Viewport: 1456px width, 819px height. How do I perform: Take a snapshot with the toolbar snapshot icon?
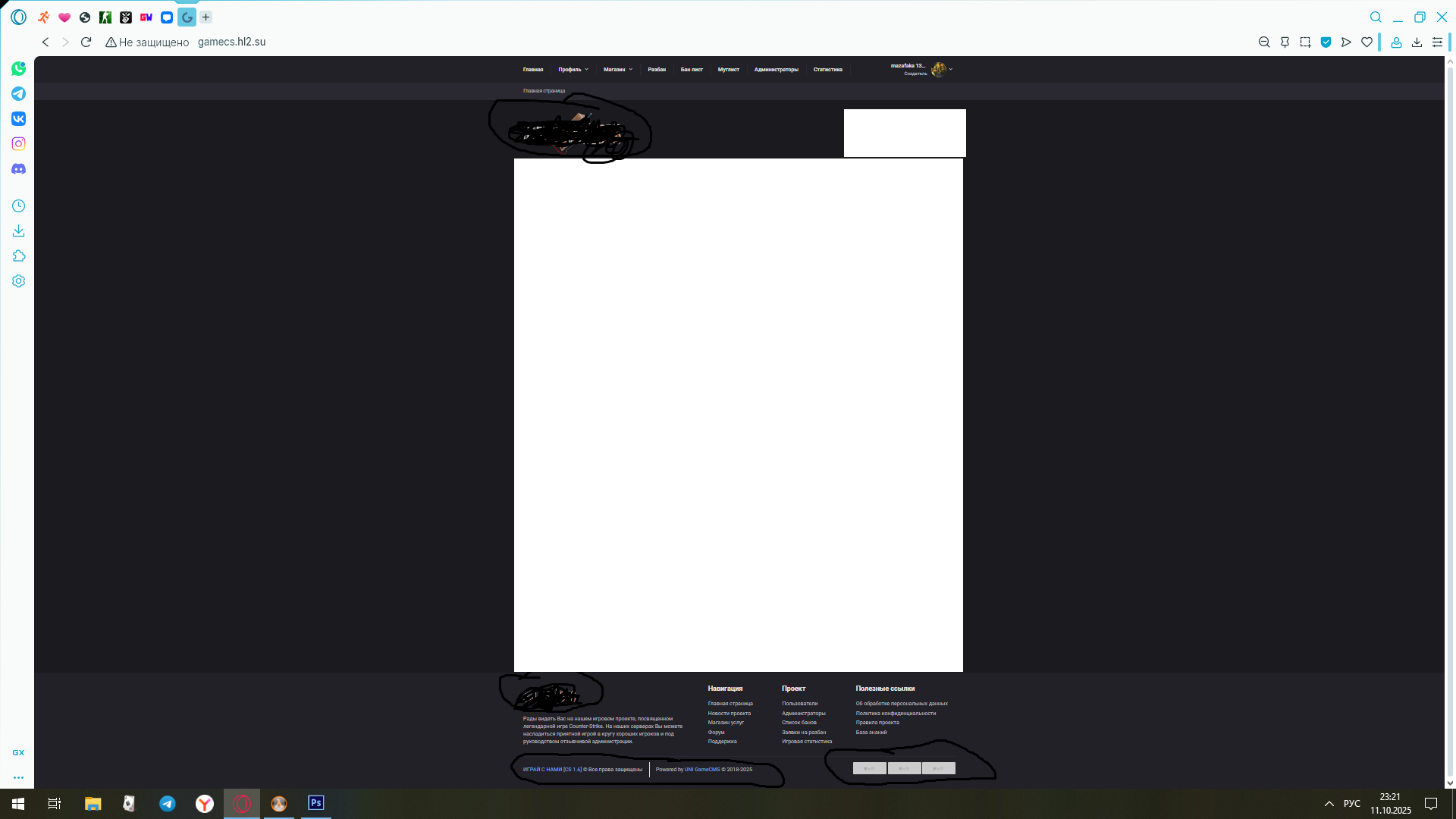pos(1305,42)
